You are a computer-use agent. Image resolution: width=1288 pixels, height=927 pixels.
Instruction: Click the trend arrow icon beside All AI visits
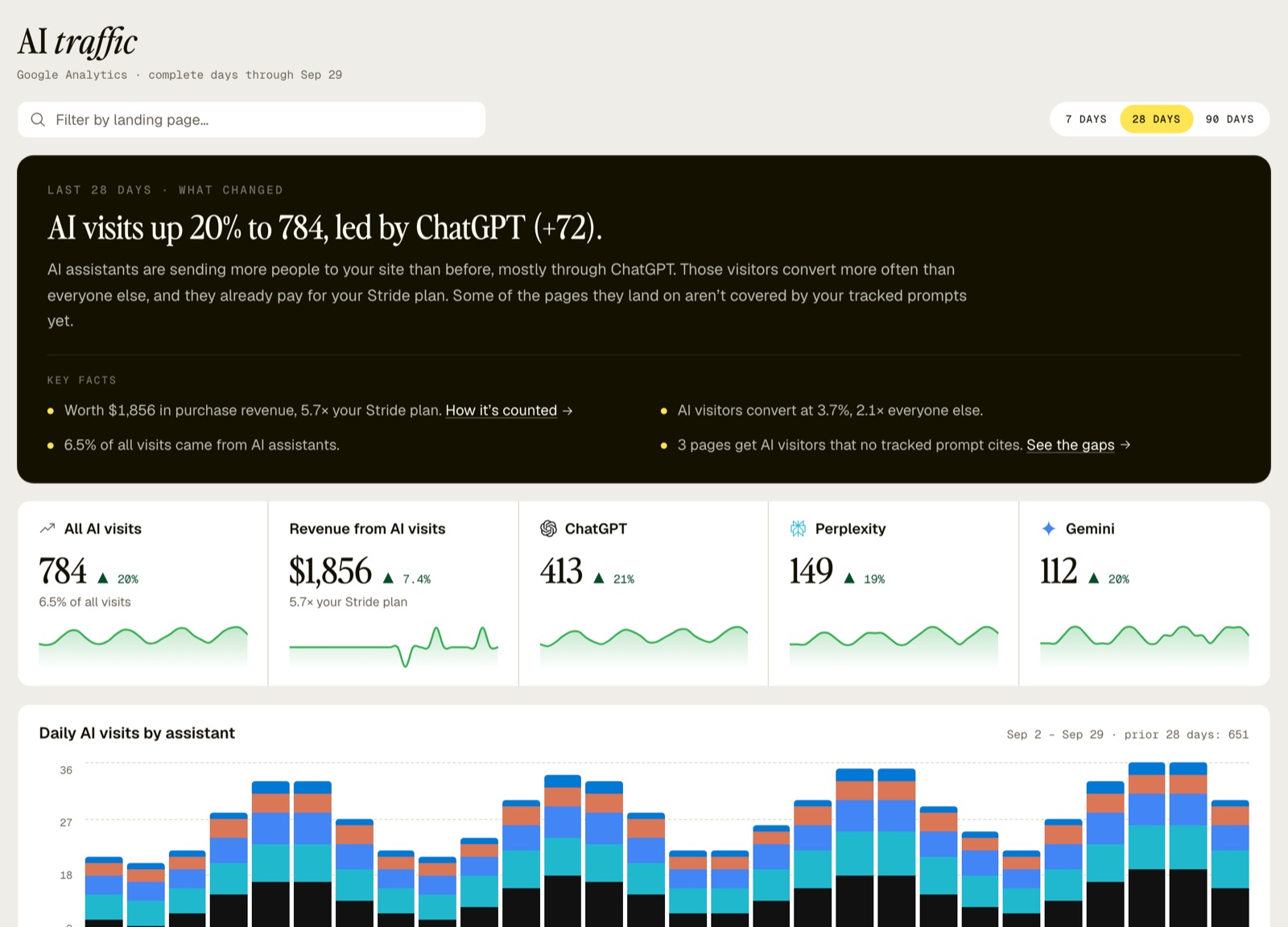pyautogui.click(x=47, y=528)
